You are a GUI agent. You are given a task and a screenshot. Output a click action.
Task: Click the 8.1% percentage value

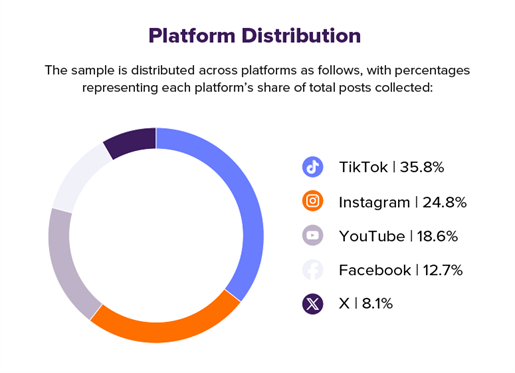pos(377,304)
